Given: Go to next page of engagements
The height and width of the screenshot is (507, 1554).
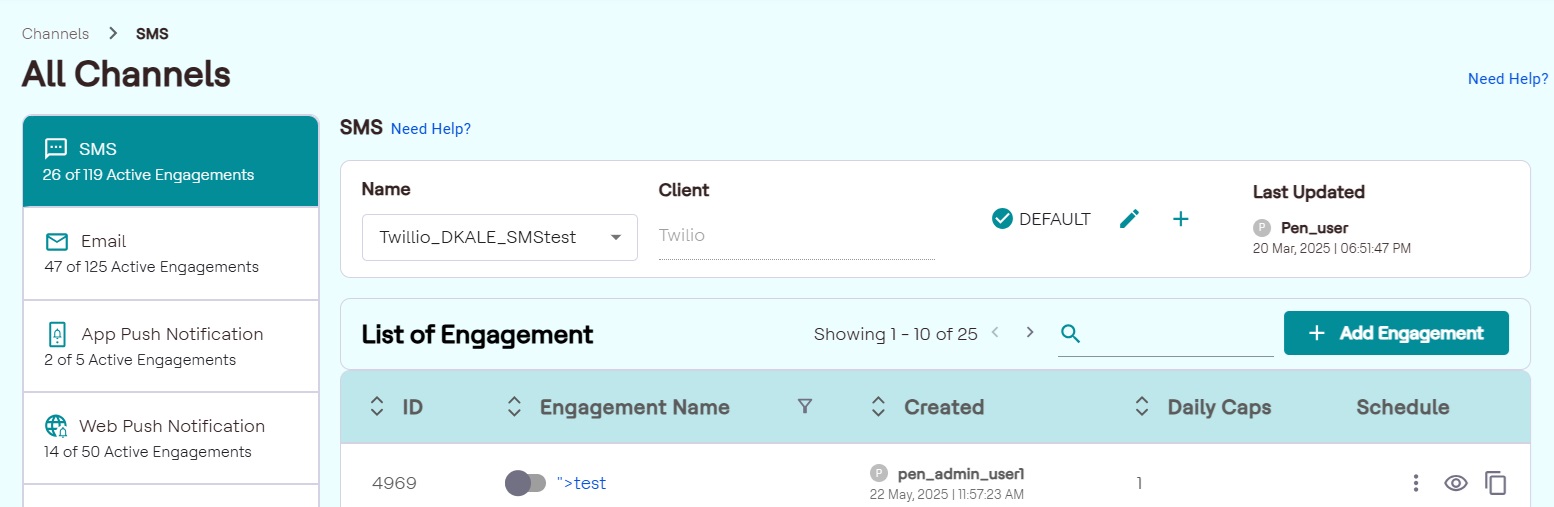Looking at the screenshot, I should [1030, 332].
